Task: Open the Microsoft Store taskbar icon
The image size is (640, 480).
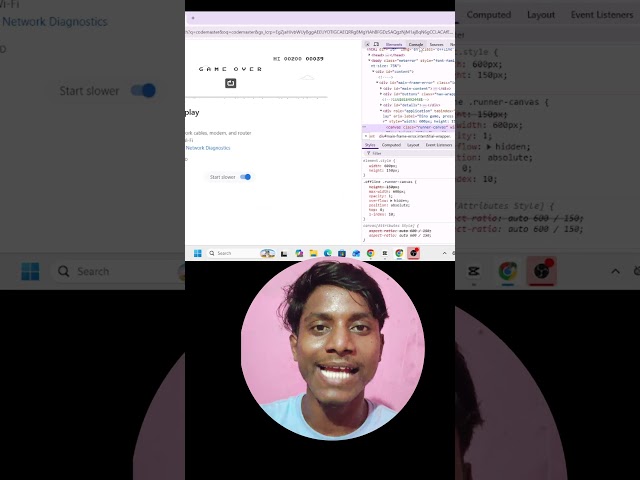Action: tap(342, 253)
